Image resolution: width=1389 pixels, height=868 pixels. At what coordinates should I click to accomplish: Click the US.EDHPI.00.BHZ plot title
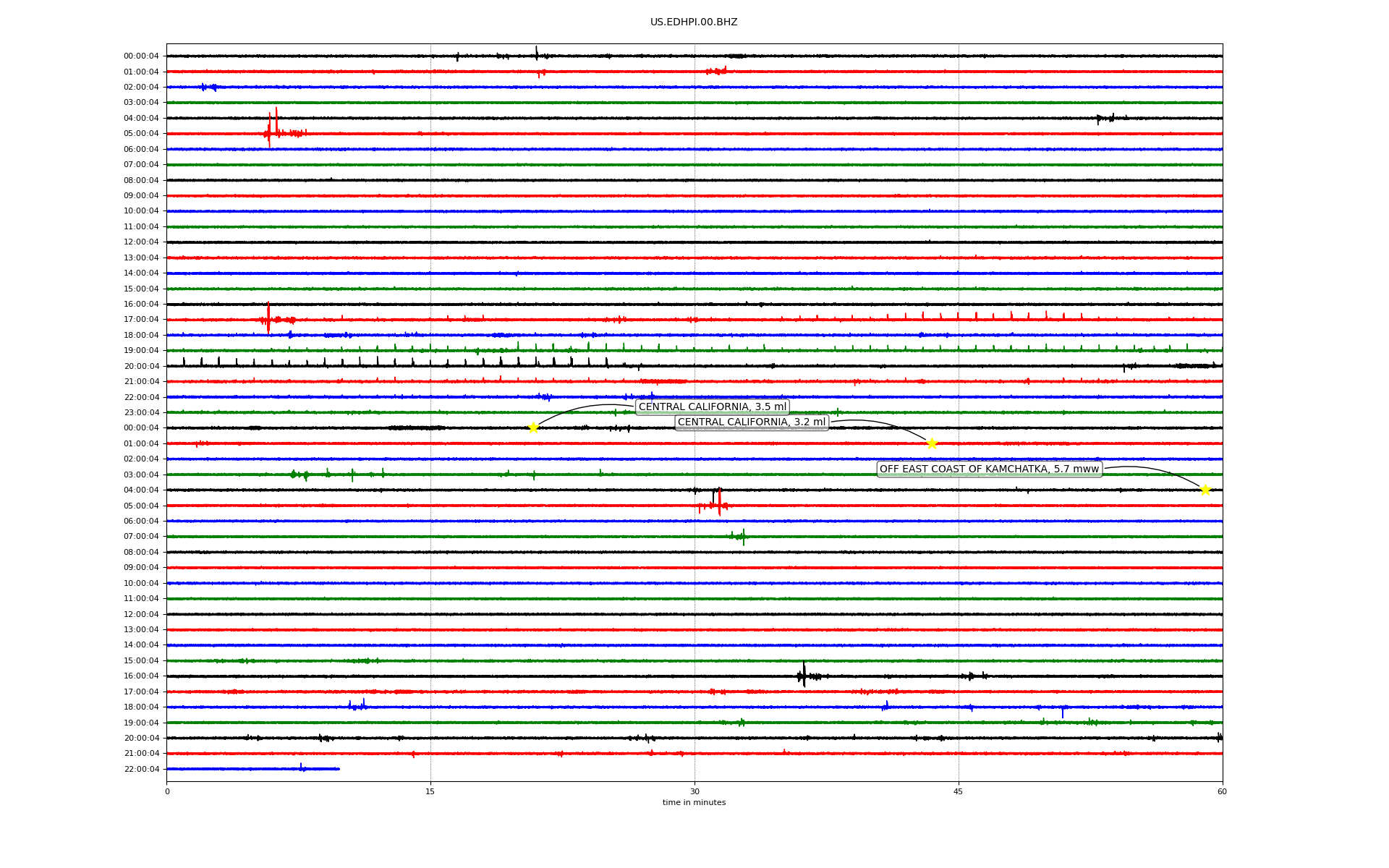(694, 22)
